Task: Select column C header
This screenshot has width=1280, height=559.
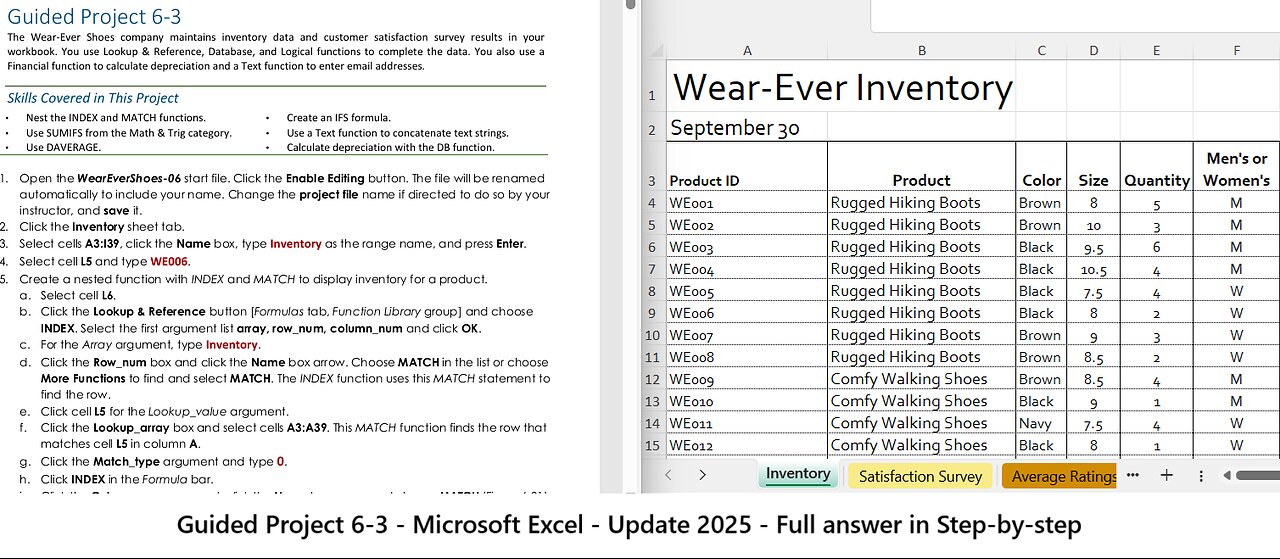Action: point(1041,51)
